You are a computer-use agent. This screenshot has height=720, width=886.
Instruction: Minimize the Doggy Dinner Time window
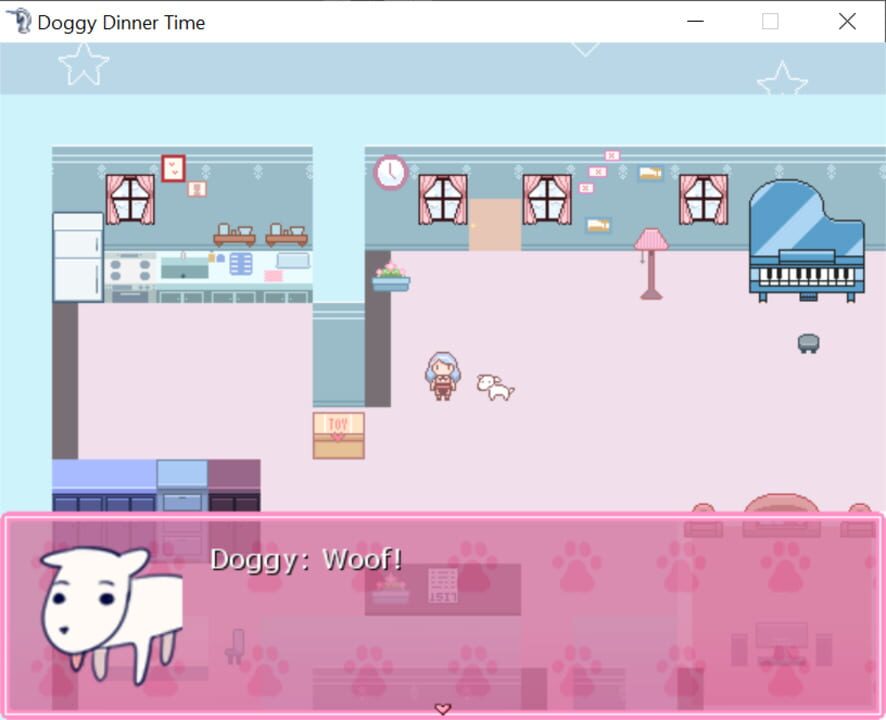click(x=697, y=21)
